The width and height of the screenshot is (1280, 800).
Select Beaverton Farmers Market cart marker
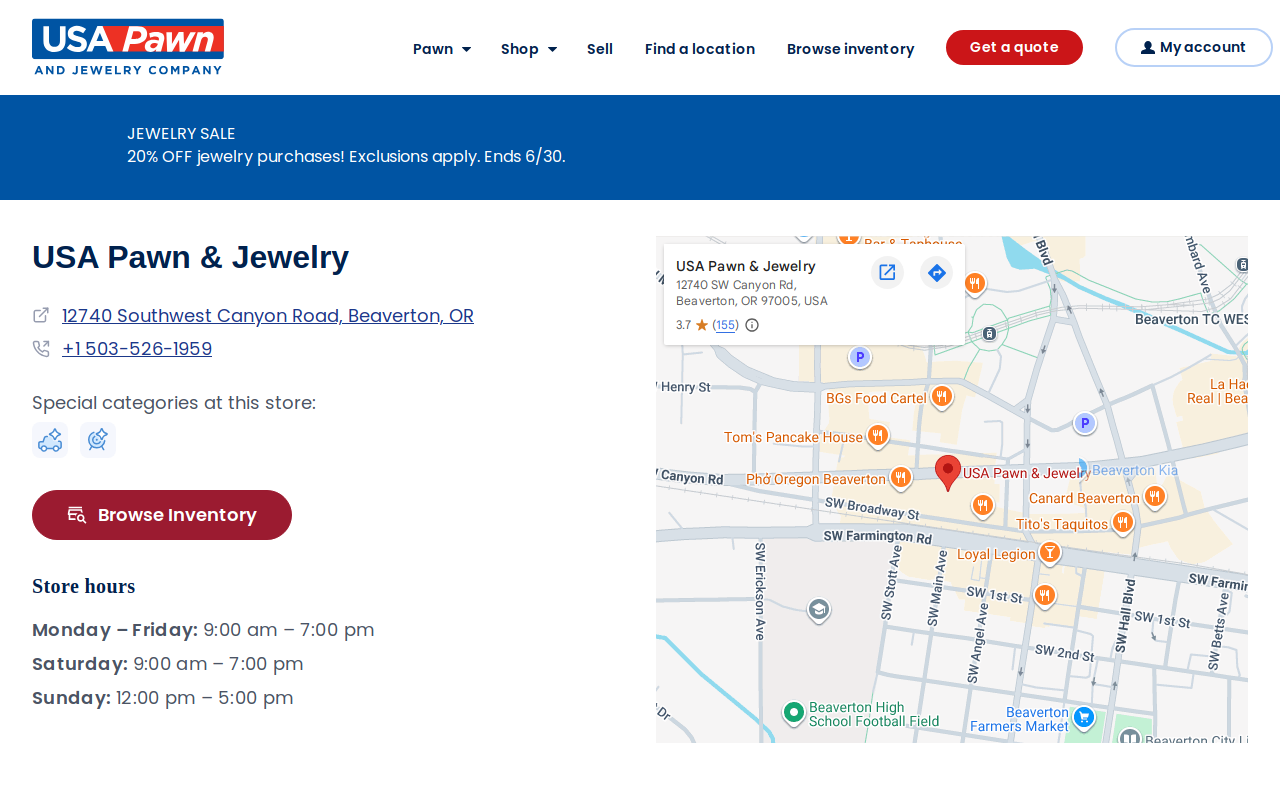pyautogui.click(x=1083, y=717)
